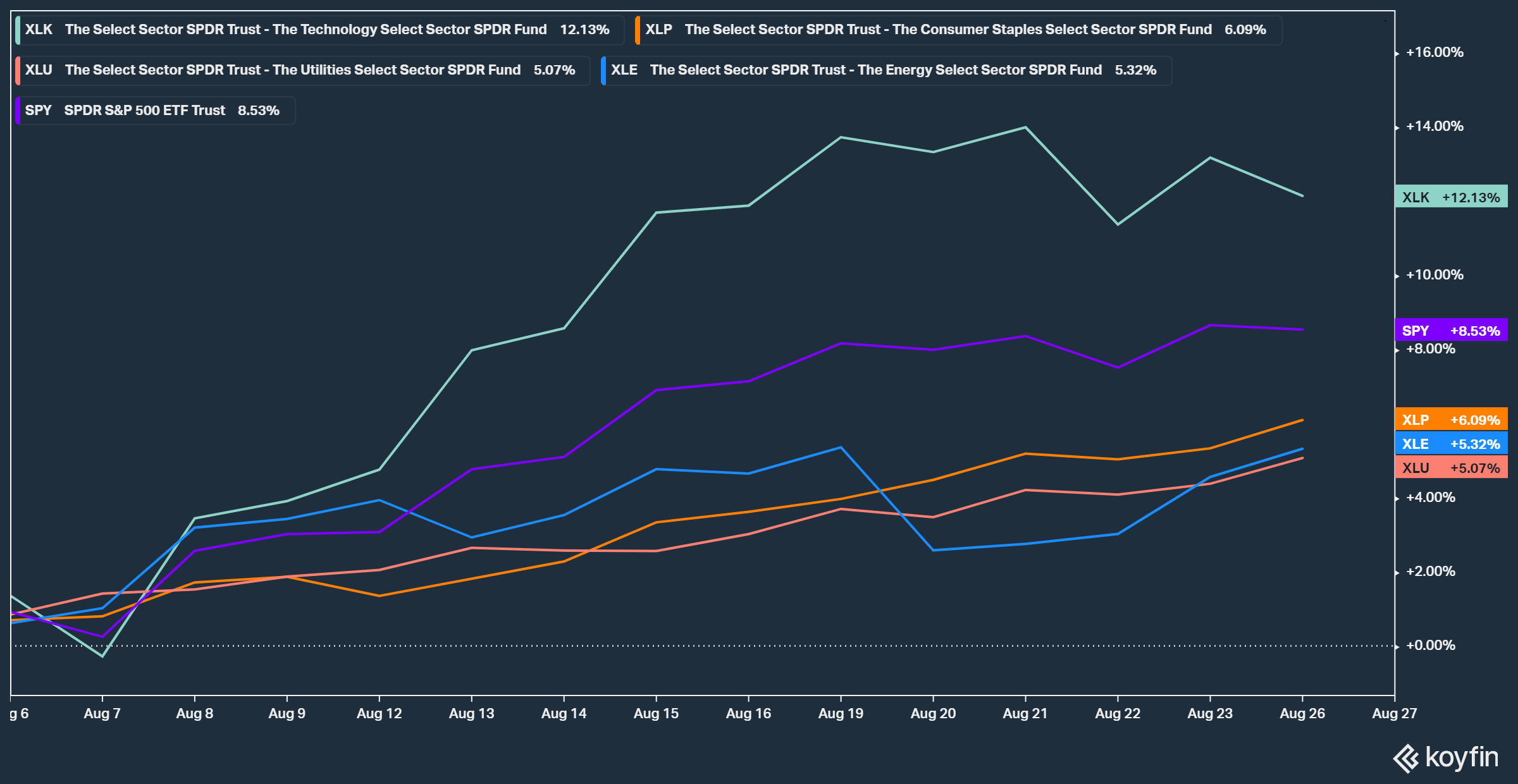Click the Aug 23 date label
The height and width of the screenshot is (784, 1518).
[x=1210, y=714]
